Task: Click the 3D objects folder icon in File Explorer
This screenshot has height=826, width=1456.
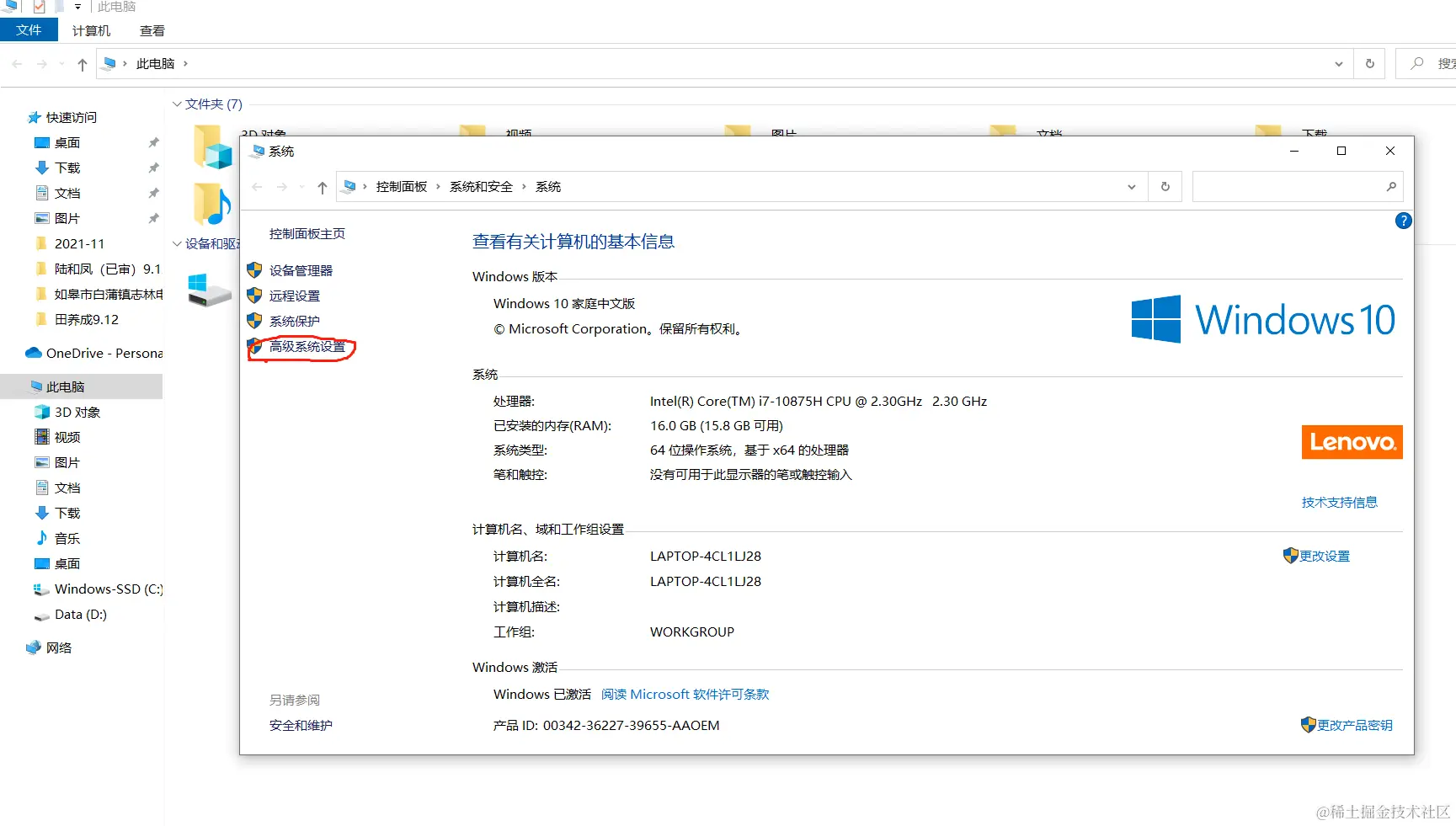Action: coord(212,147)
